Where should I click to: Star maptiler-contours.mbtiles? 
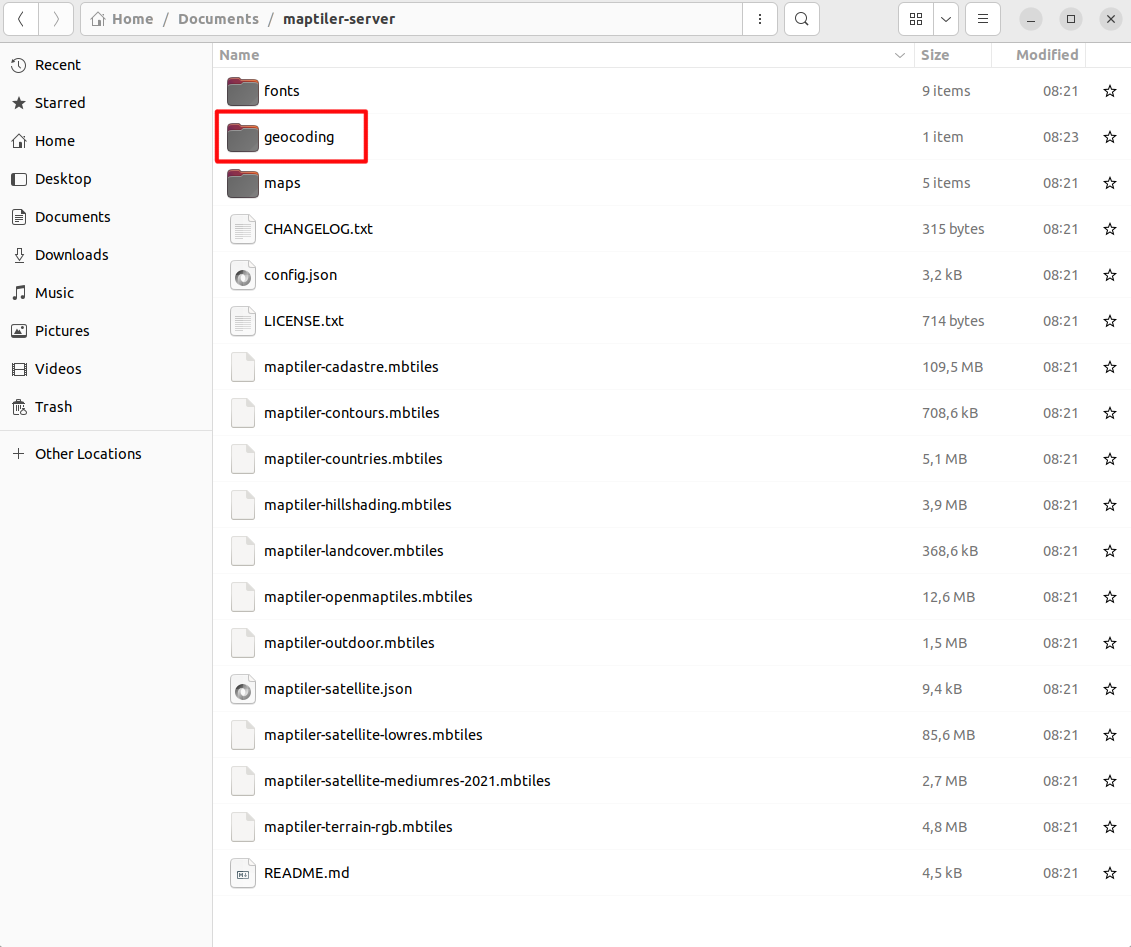(x=1109, y=413)
